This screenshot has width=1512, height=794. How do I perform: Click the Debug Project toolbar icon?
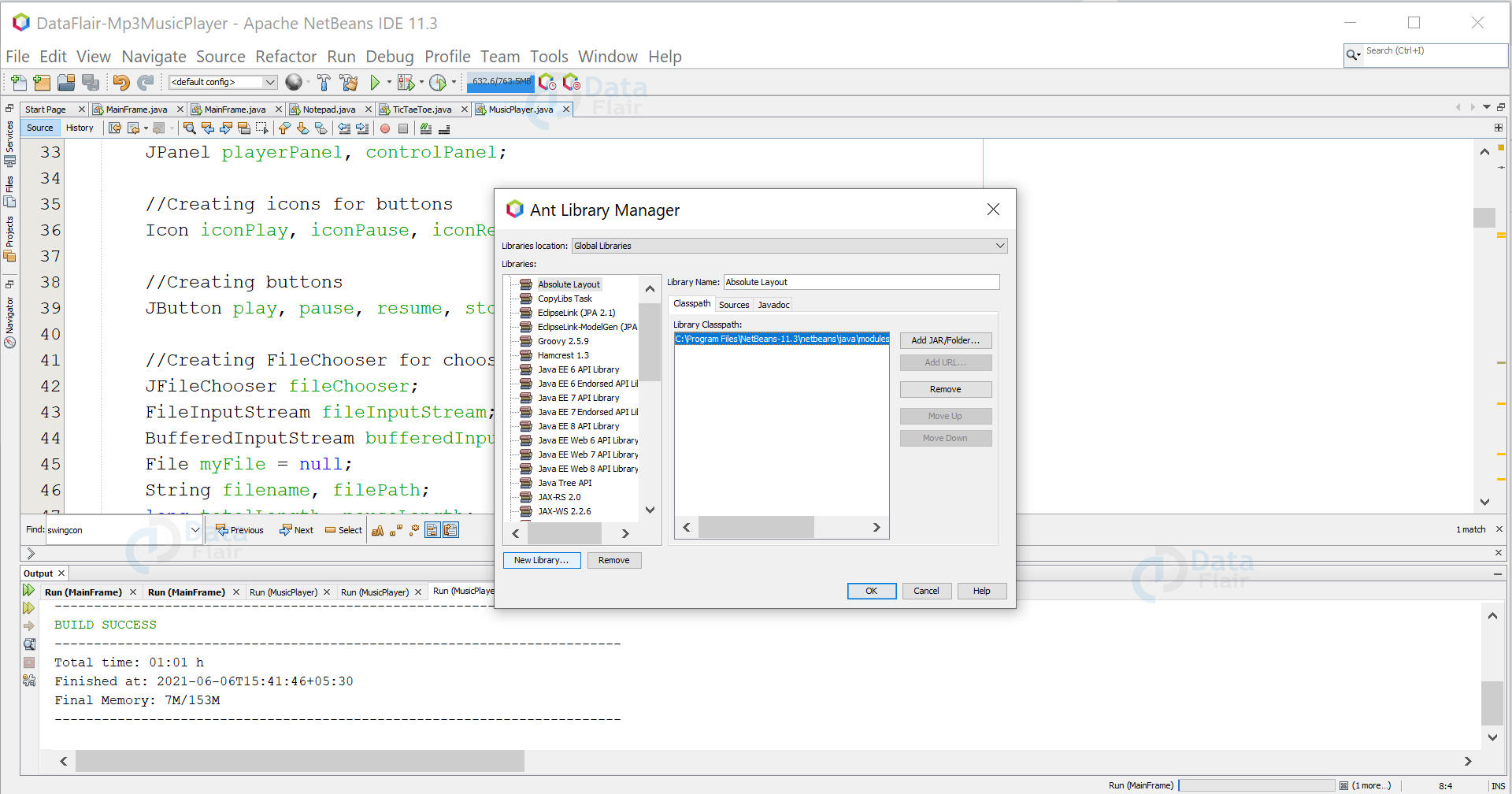406,82
